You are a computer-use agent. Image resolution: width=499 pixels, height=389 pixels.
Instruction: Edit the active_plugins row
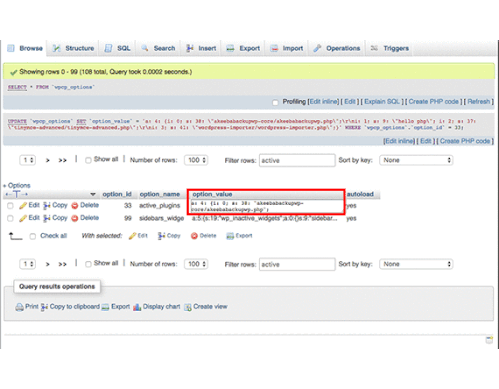29,205
